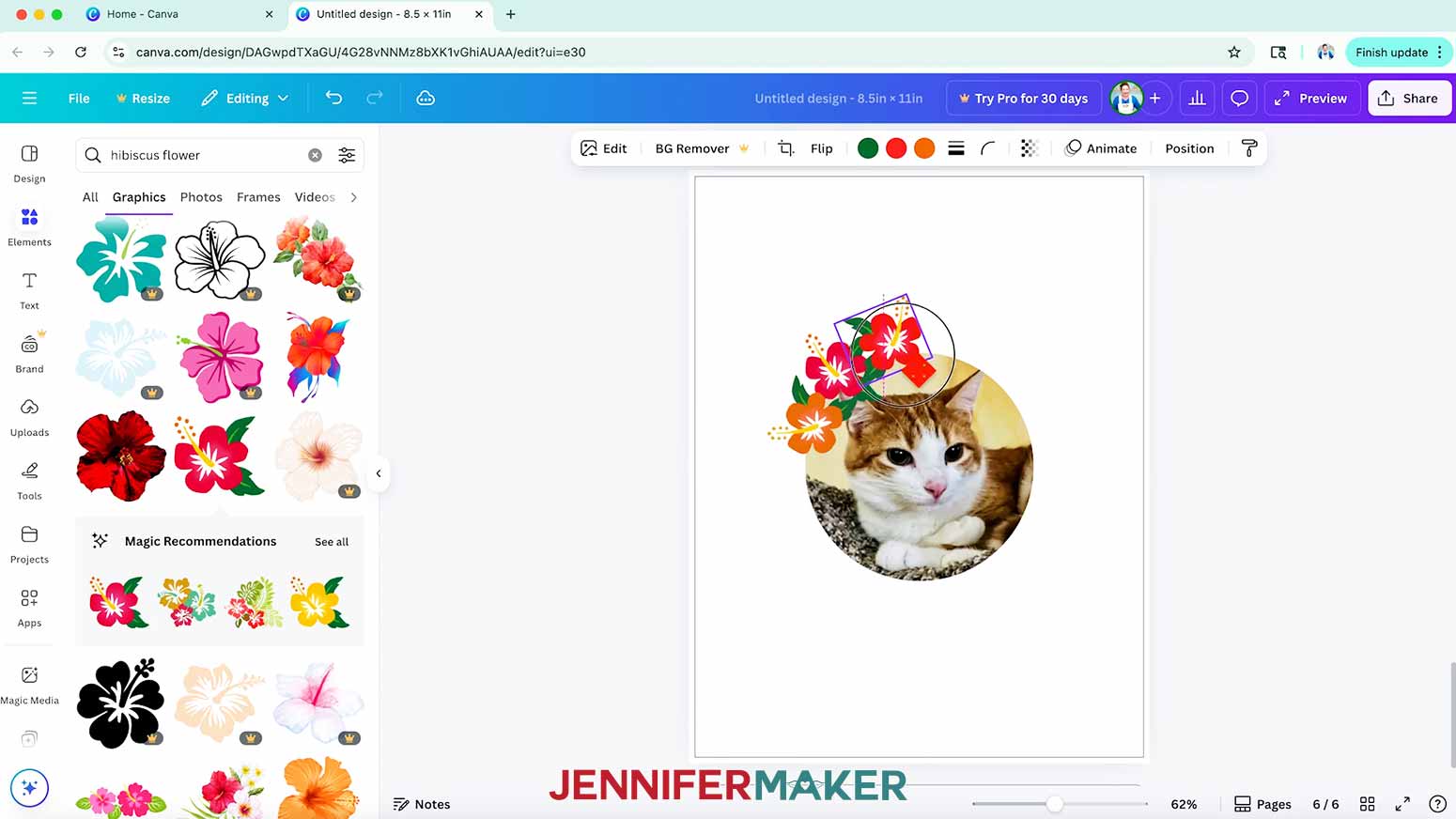Screen dimensions: 1456x819
Task: Toggle the grid view of pages
Action: click(1368, 804)
